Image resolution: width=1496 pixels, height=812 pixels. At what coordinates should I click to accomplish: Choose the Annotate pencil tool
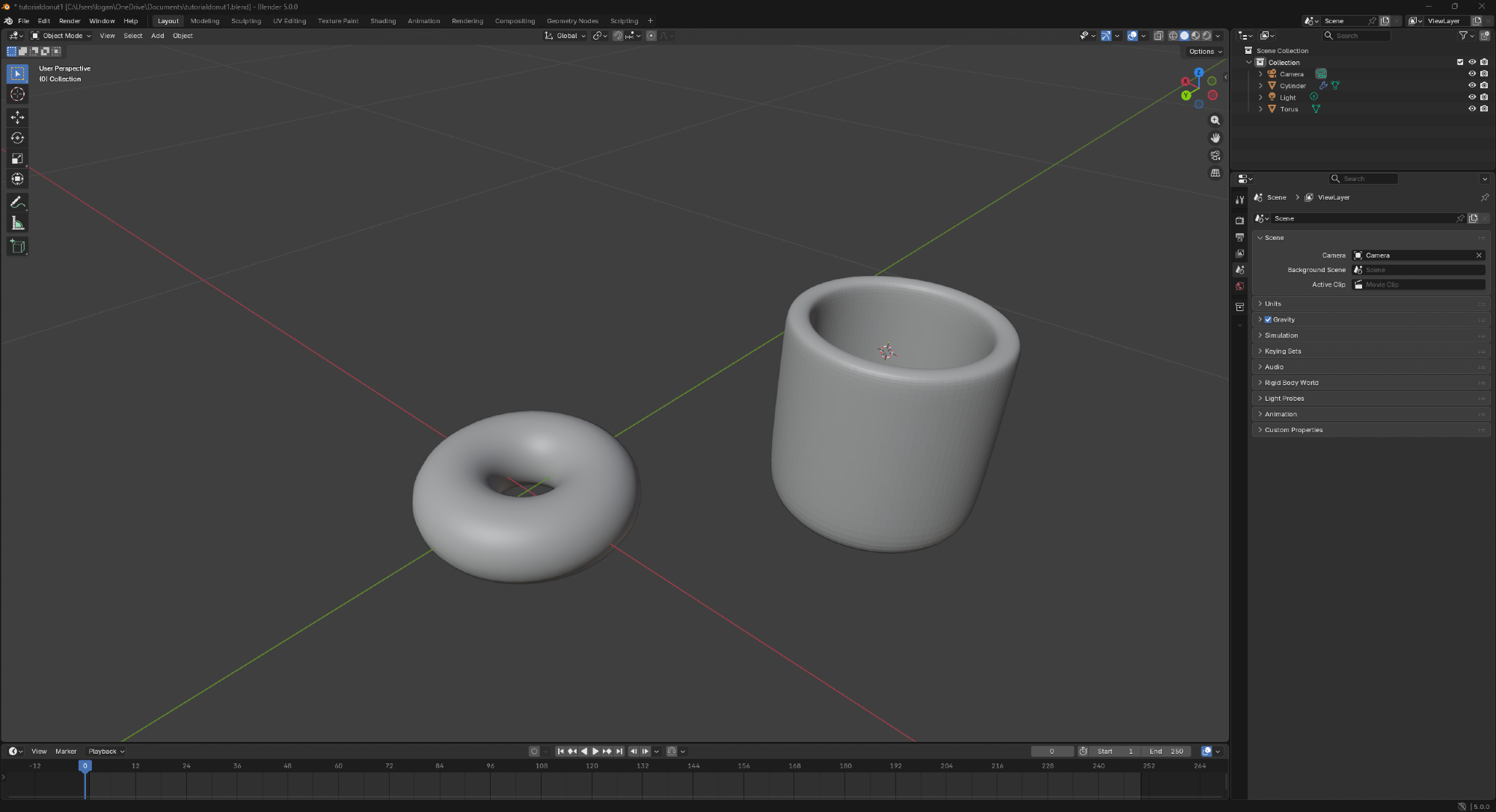click(x=17, y=203)
